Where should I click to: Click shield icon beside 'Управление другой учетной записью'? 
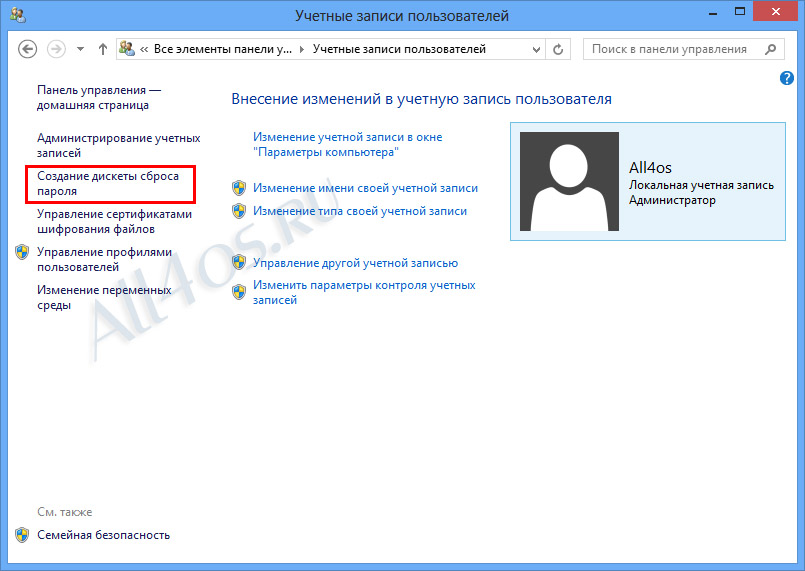[x=239, y=262]
